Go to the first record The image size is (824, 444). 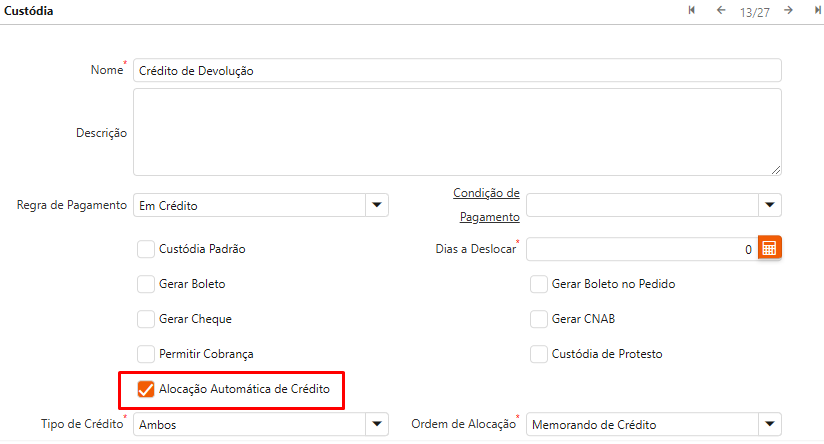(x=692, y=10)
